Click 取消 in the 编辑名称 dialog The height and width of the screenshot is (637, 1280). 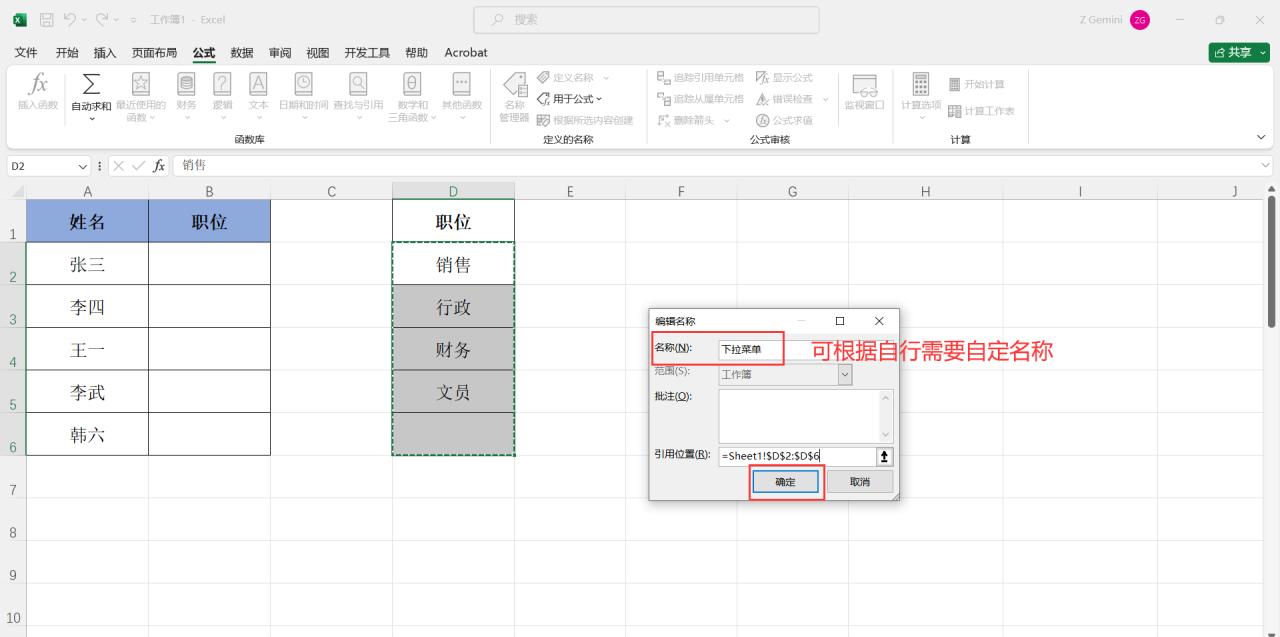point(860,482)
